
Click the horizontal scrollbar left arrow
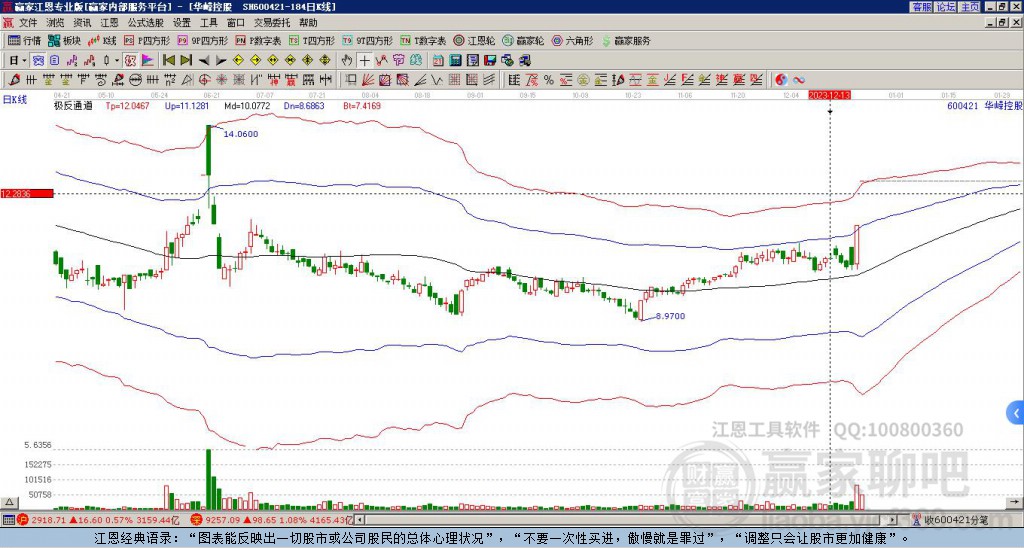359,520
